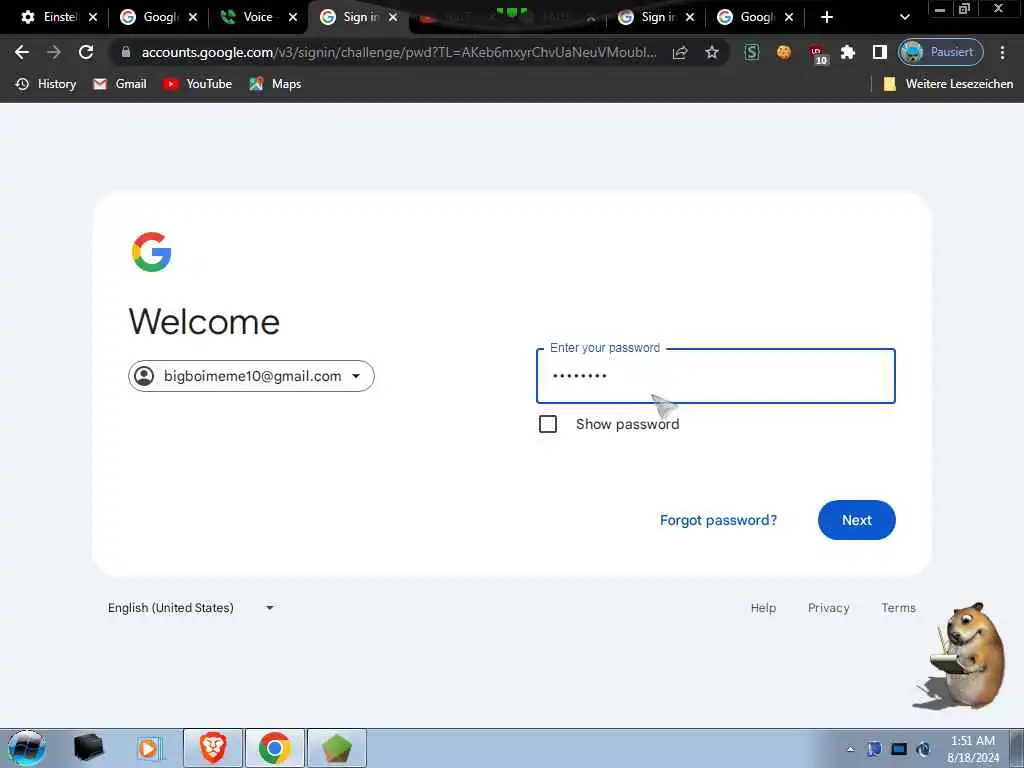This screenshot has height=768, width=1024.
Task: Go back to the previous page
Action: tap(22, 52)
